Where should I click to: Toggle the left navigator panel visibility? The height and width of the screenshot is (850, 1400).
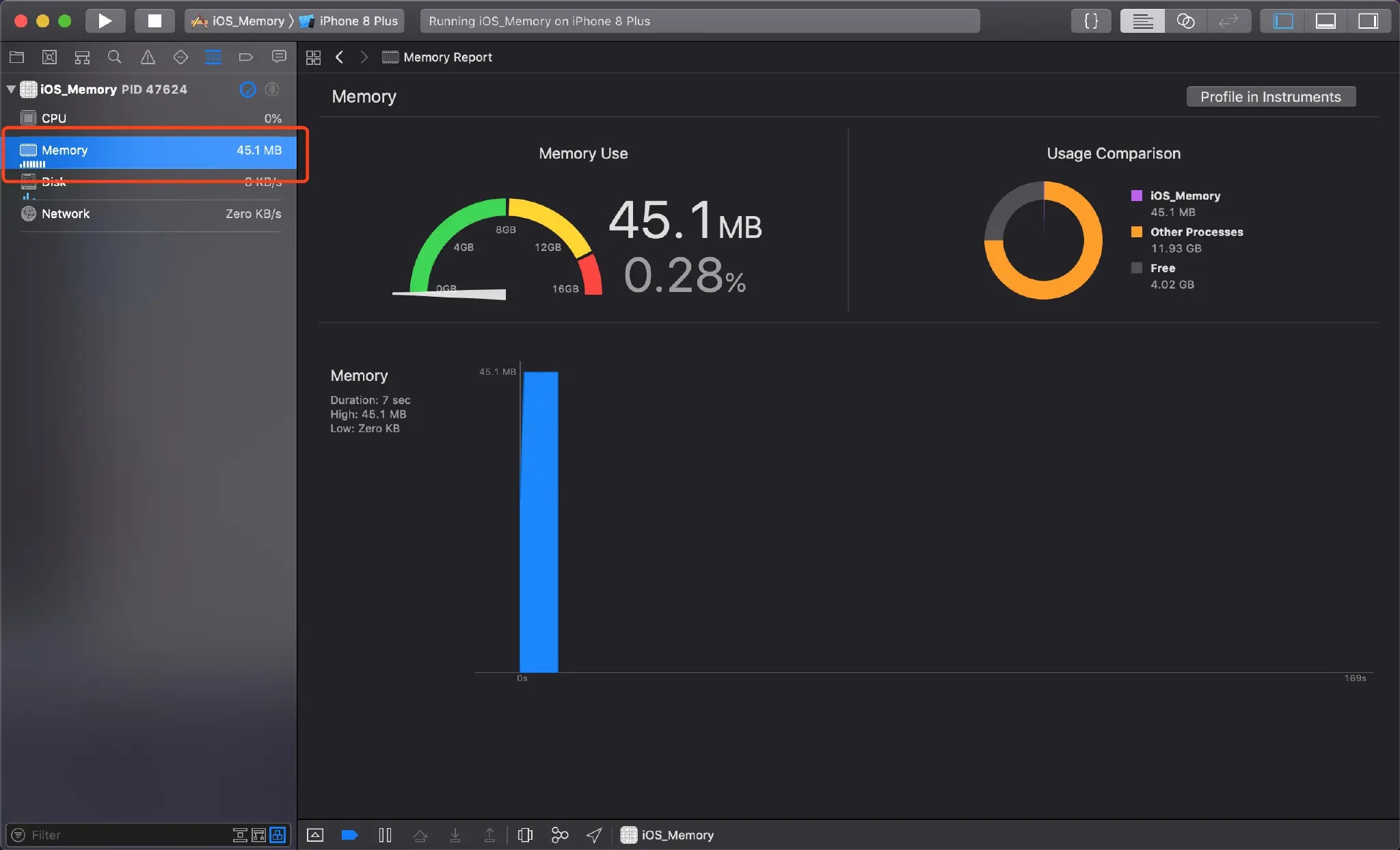coord(1283,21)
